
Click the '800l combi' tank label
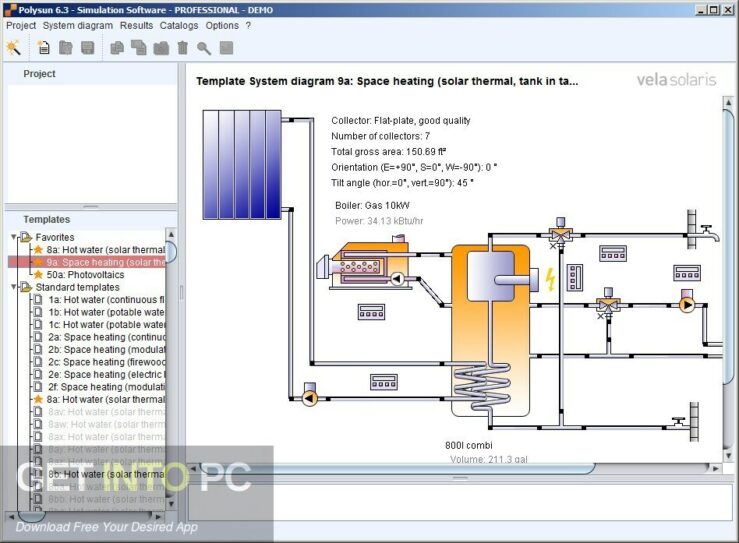coord(468,445)
